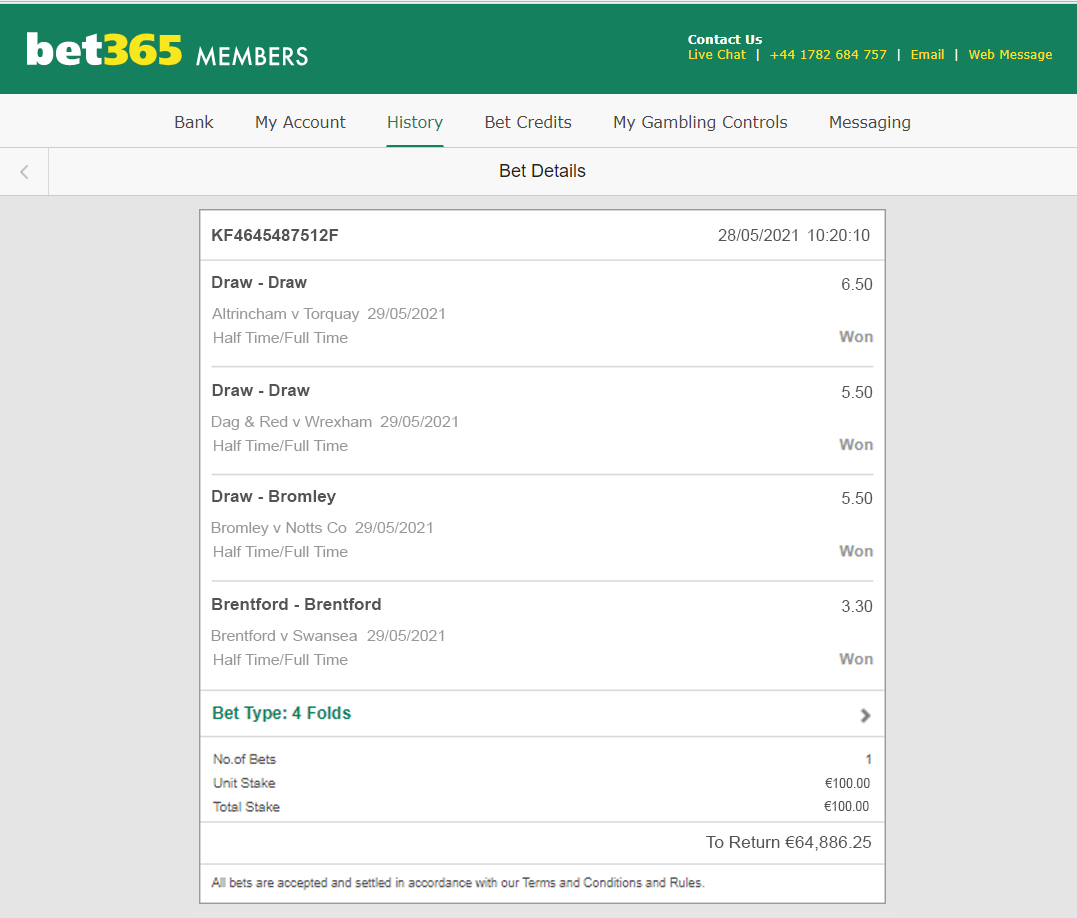Open My Gambling Controls tab
Viewport: 1077px width, 918px height.
700,122
